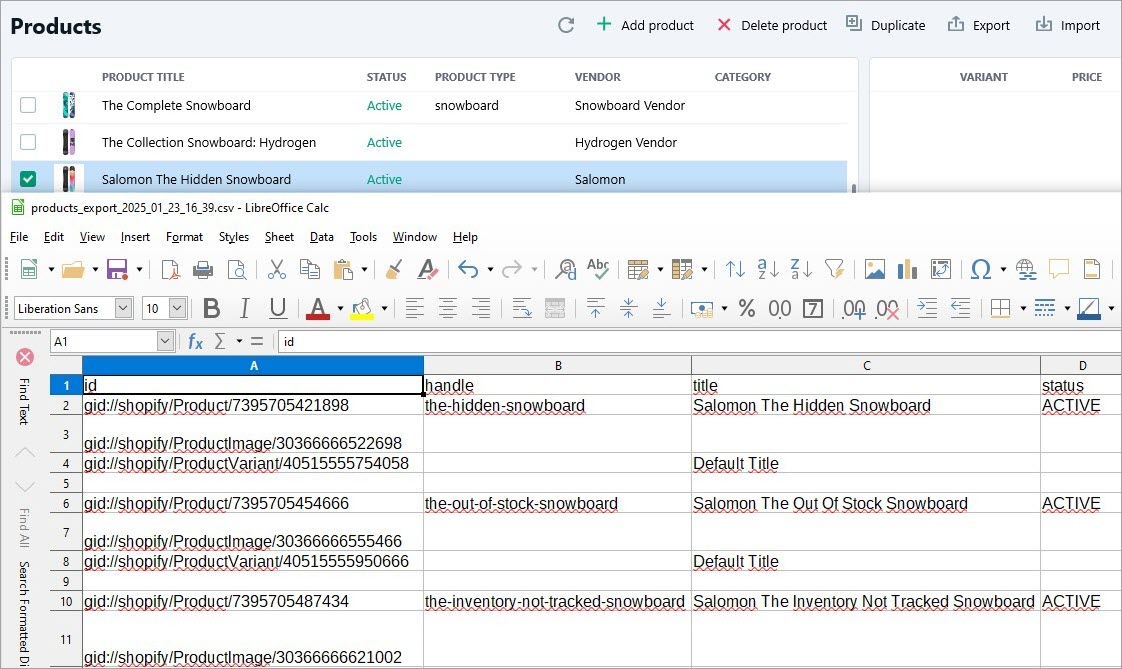Open the Edit menu
1122x669 pixels.
[54, 237]
